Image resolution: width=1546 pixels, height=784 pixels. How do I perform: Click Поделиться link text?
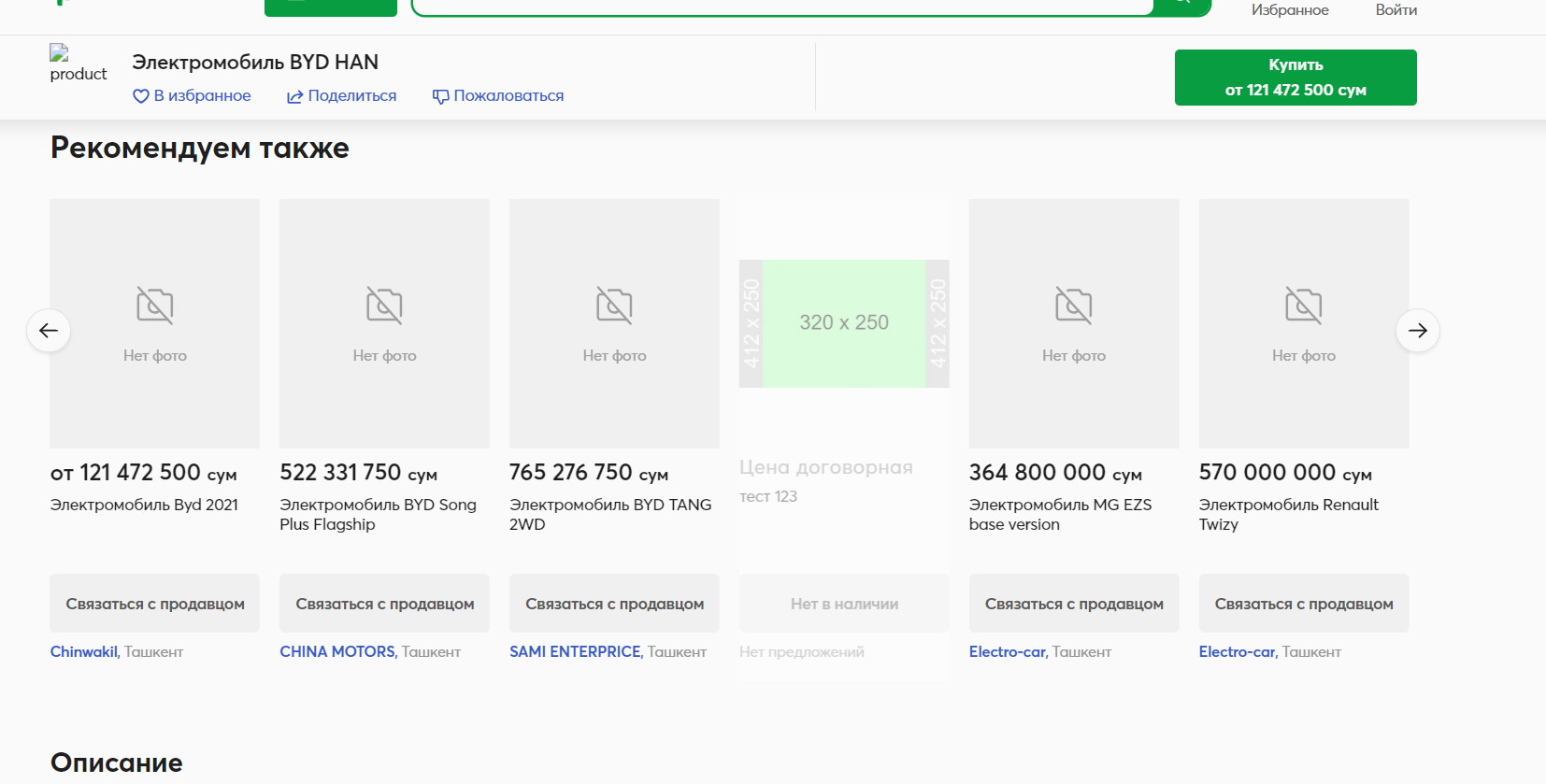click(352, 96)
